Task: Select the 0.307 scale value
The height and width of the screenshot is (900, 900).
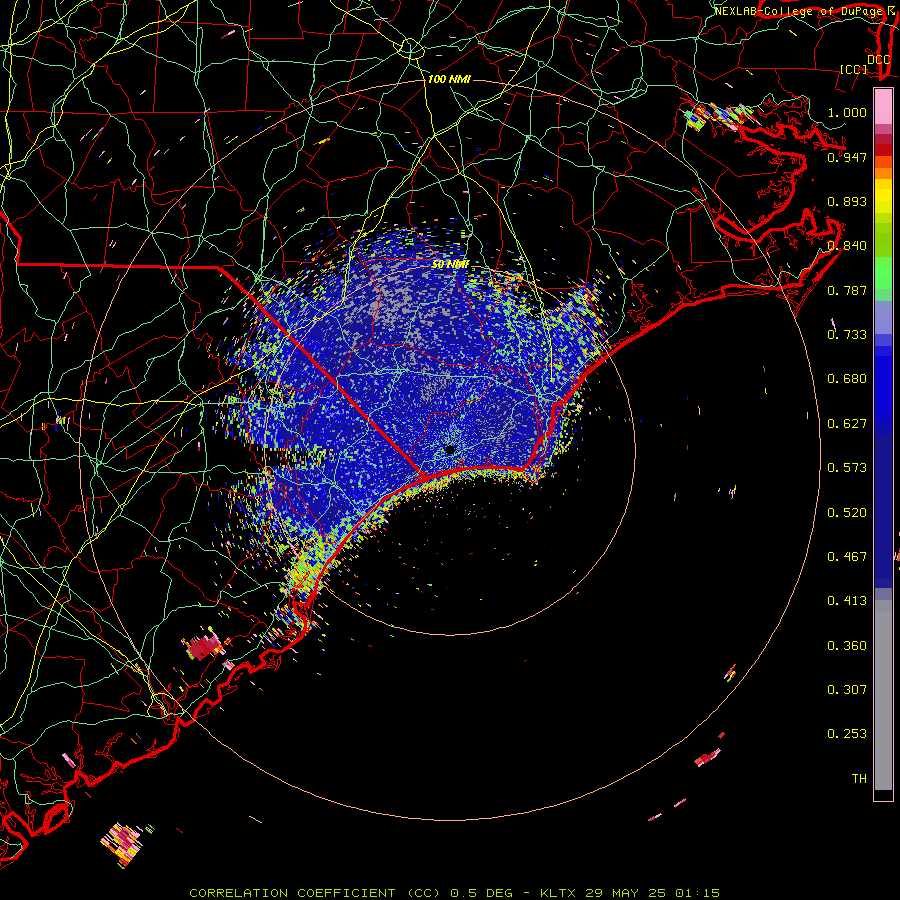Action: point(847,690)
